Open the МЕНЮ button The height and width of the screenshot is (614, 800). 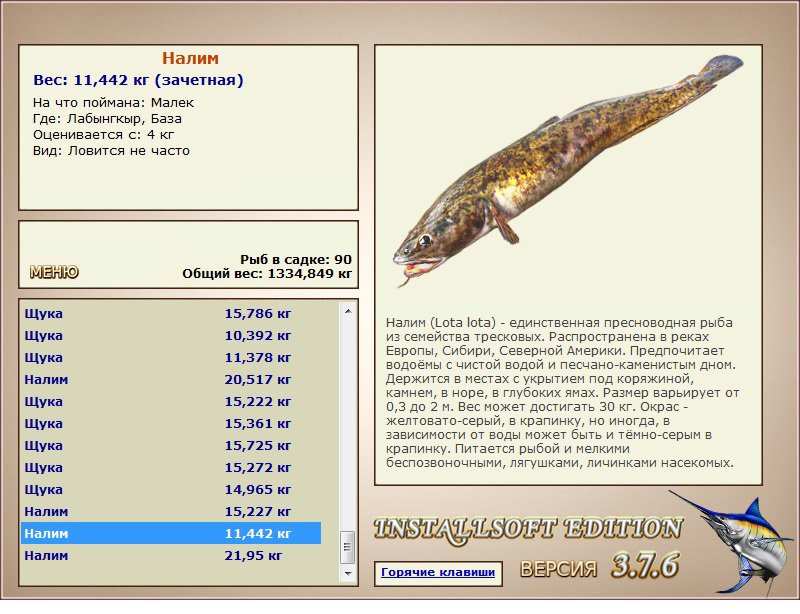[54, 272]
